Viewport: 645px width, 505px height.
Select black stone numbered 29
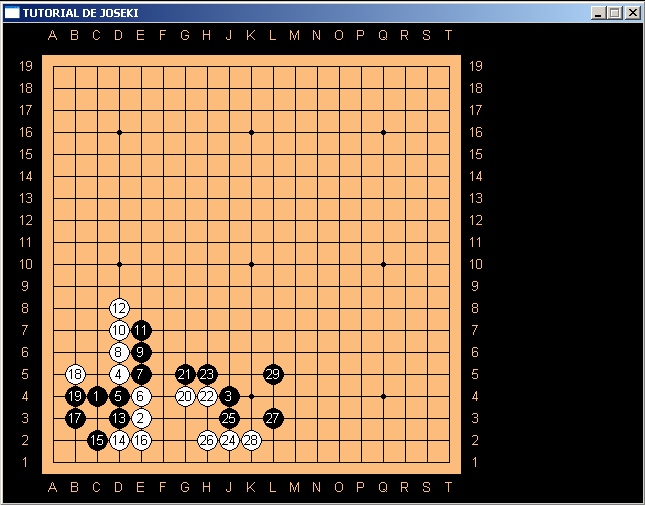[273, 374]
